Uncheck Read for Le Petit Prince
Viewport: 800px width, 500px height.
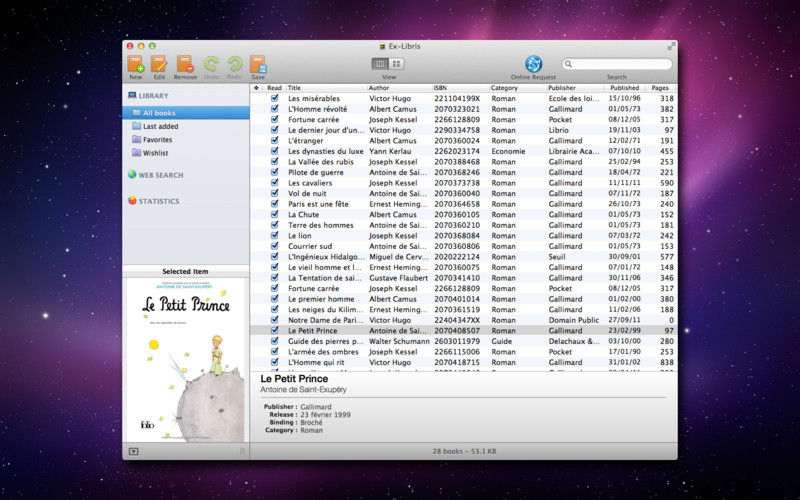[274, 330]
